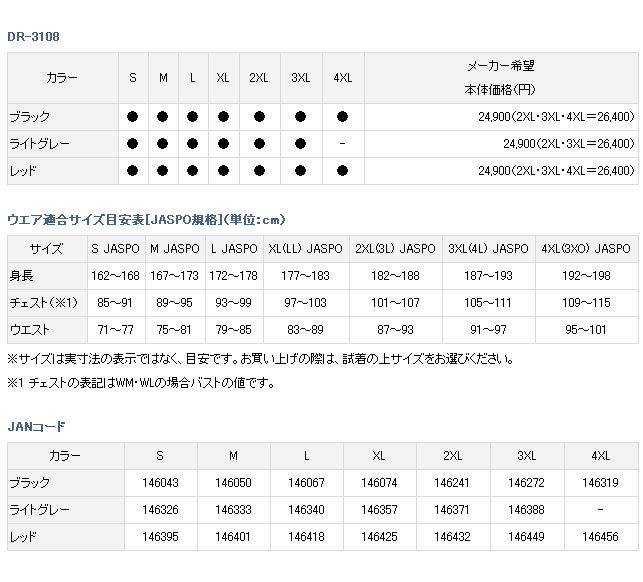Click availability dot for ライトグレー in 3XL
643x582 pixels.
[x=301, y=144]
